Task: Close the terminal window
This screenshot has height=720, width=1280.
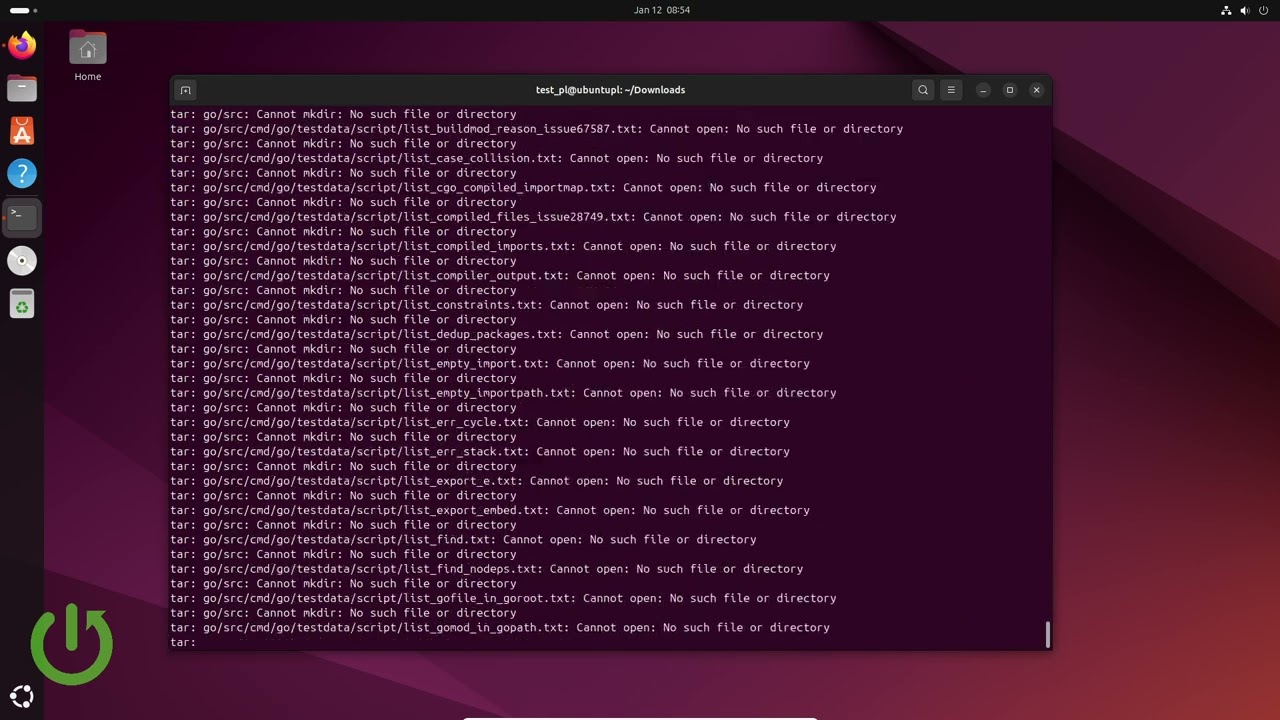Action: [x=1036, y=90]
